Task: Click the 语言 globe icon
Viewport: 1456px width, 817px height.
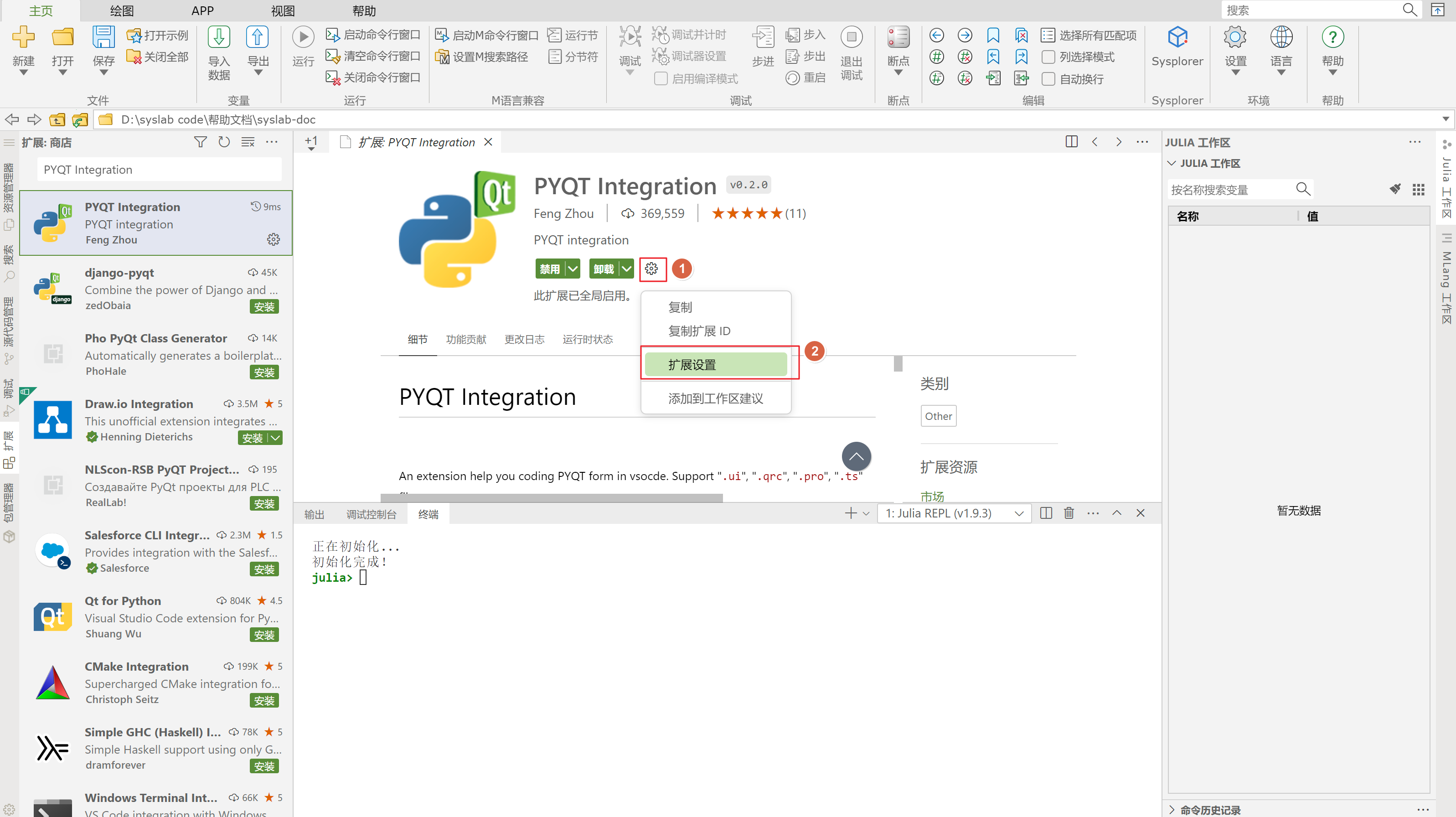Action: [1281, 37]
